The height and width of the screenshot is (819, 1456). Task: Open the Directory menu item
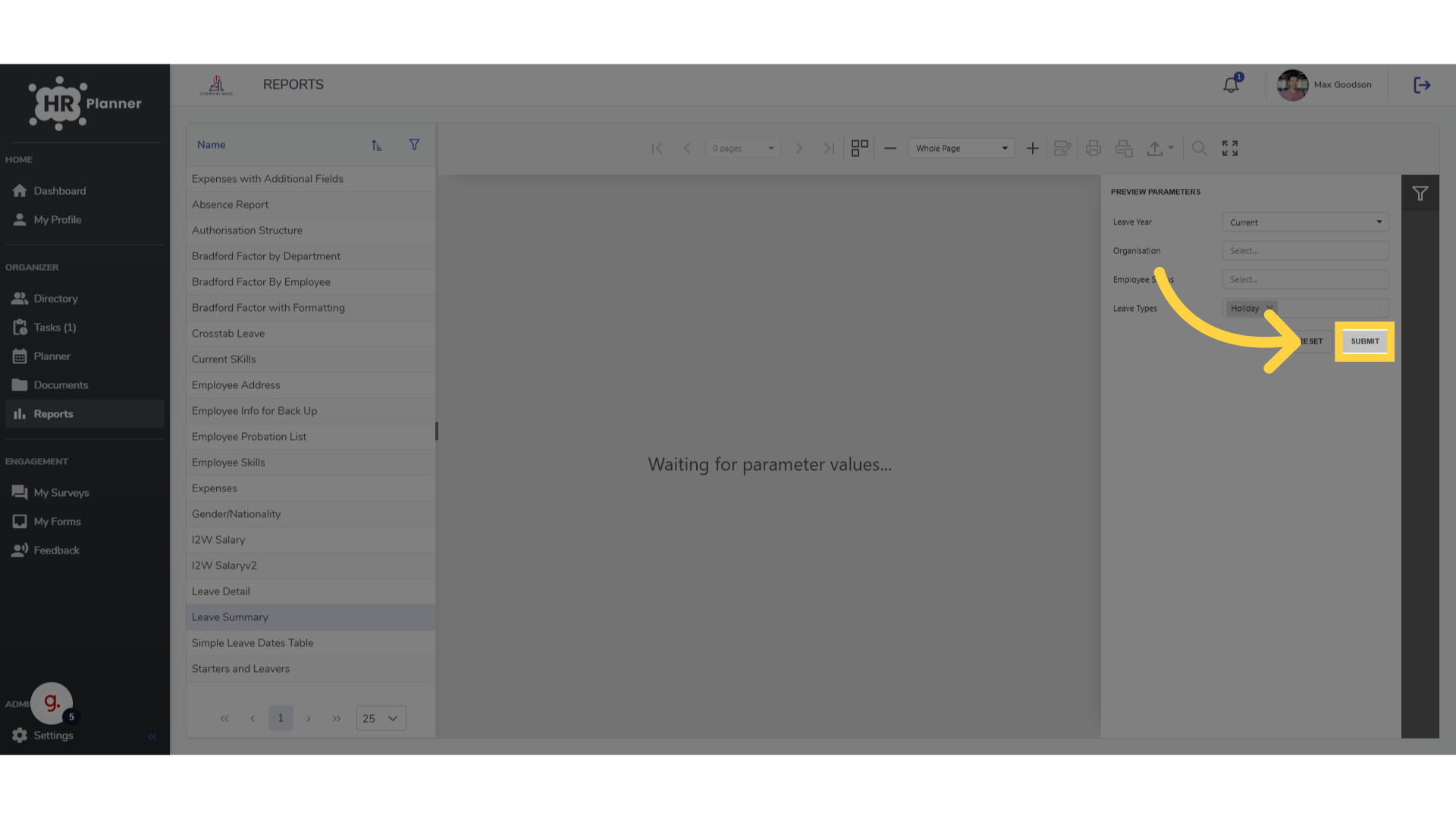click(84, 299)
